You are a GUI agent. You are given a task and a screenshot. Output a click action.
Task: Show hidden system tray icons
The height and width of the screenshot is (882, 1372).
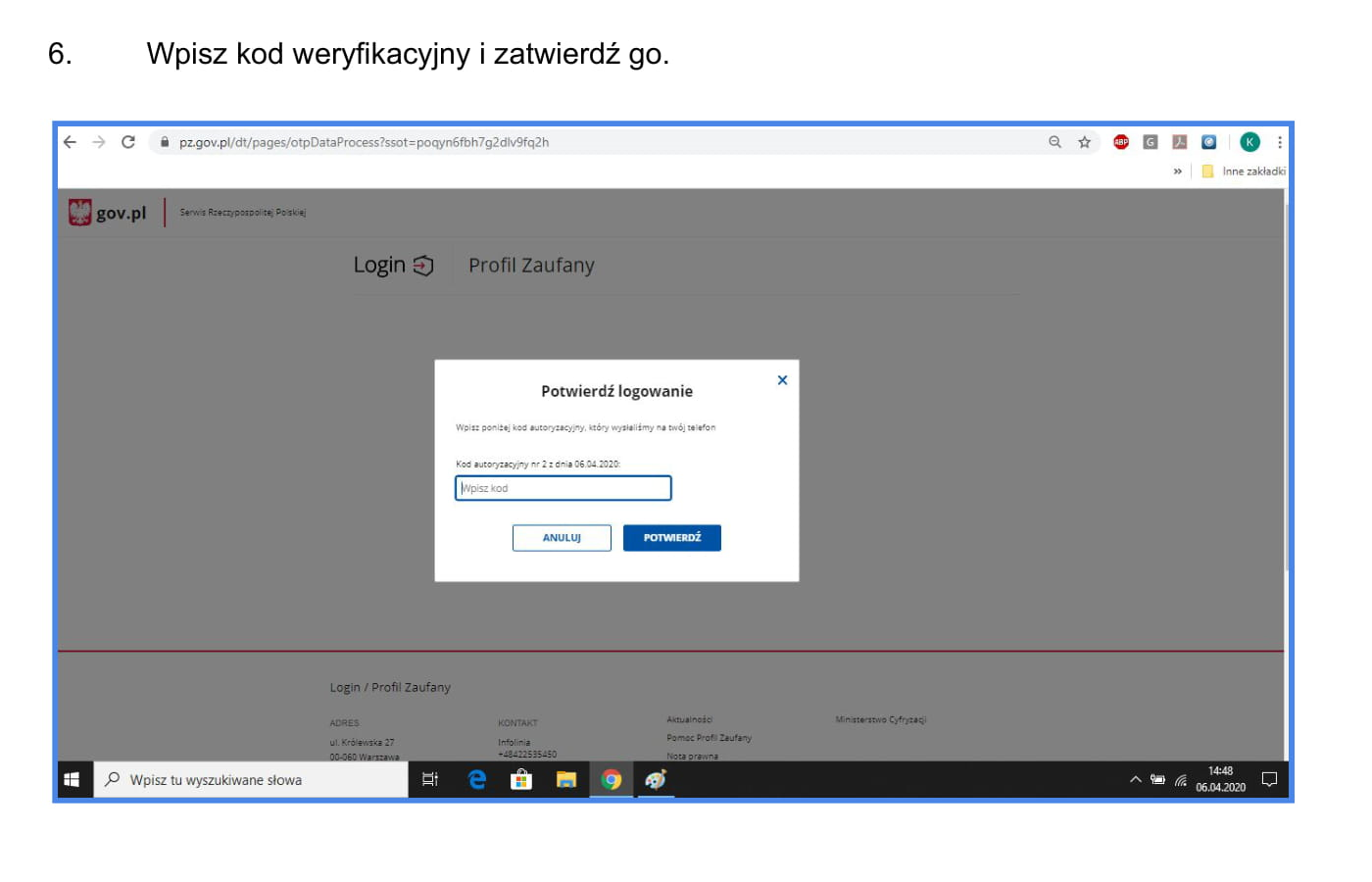tap(1135, 780)
